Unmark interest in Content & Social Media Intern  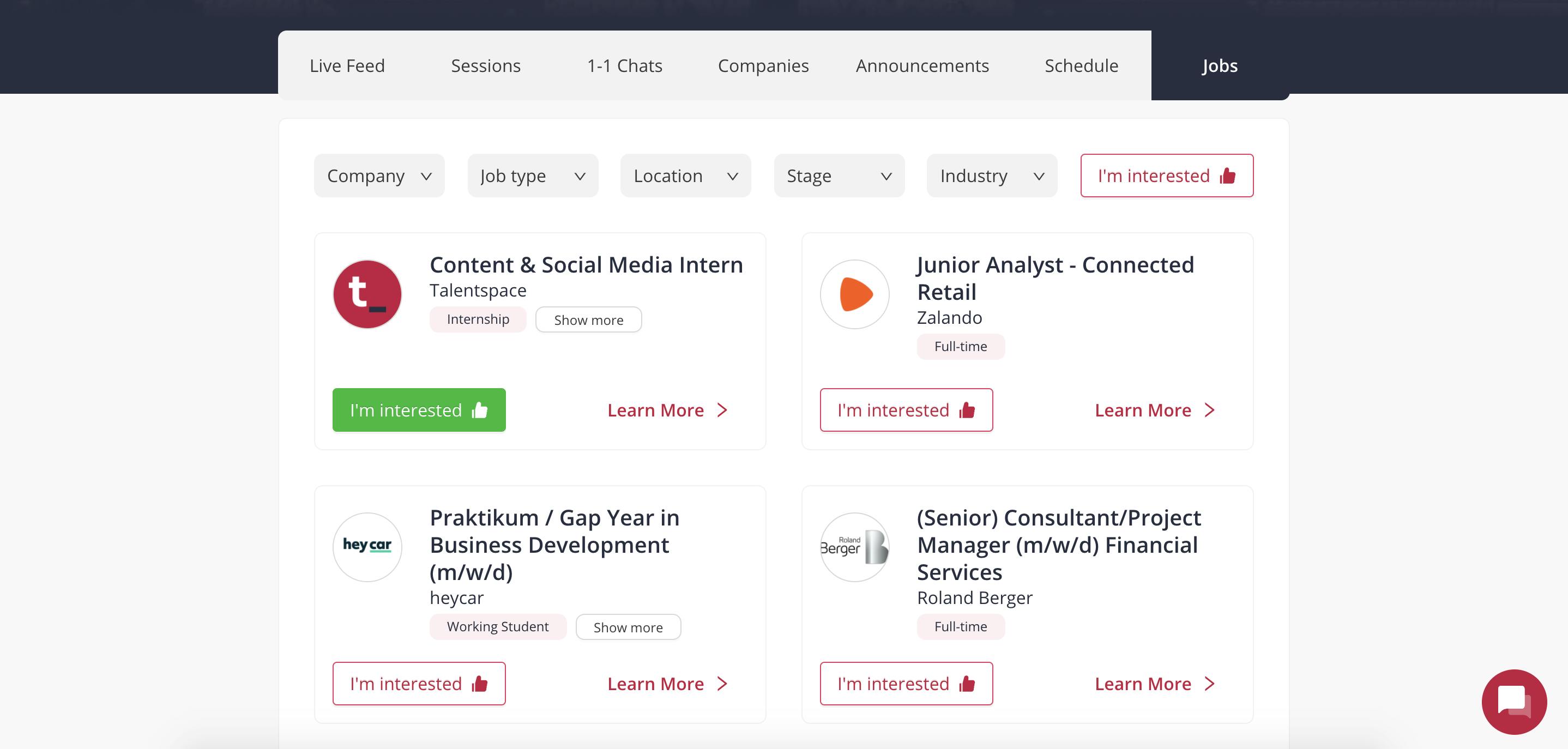(x=419, y=410)
